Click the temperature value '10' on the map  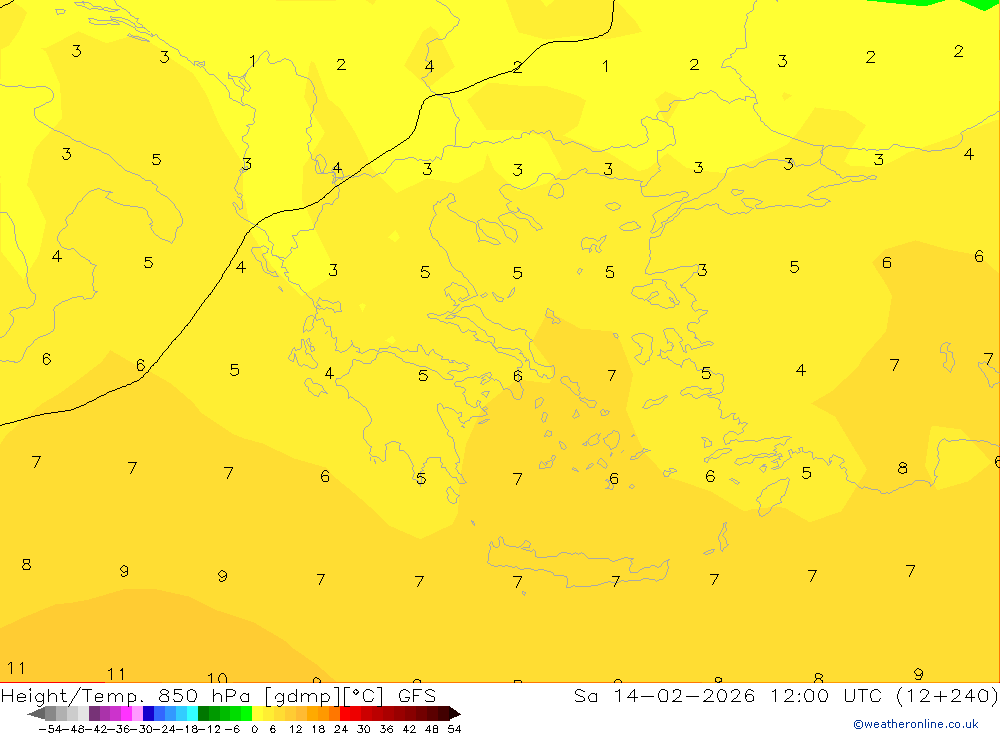click(217, 677)
